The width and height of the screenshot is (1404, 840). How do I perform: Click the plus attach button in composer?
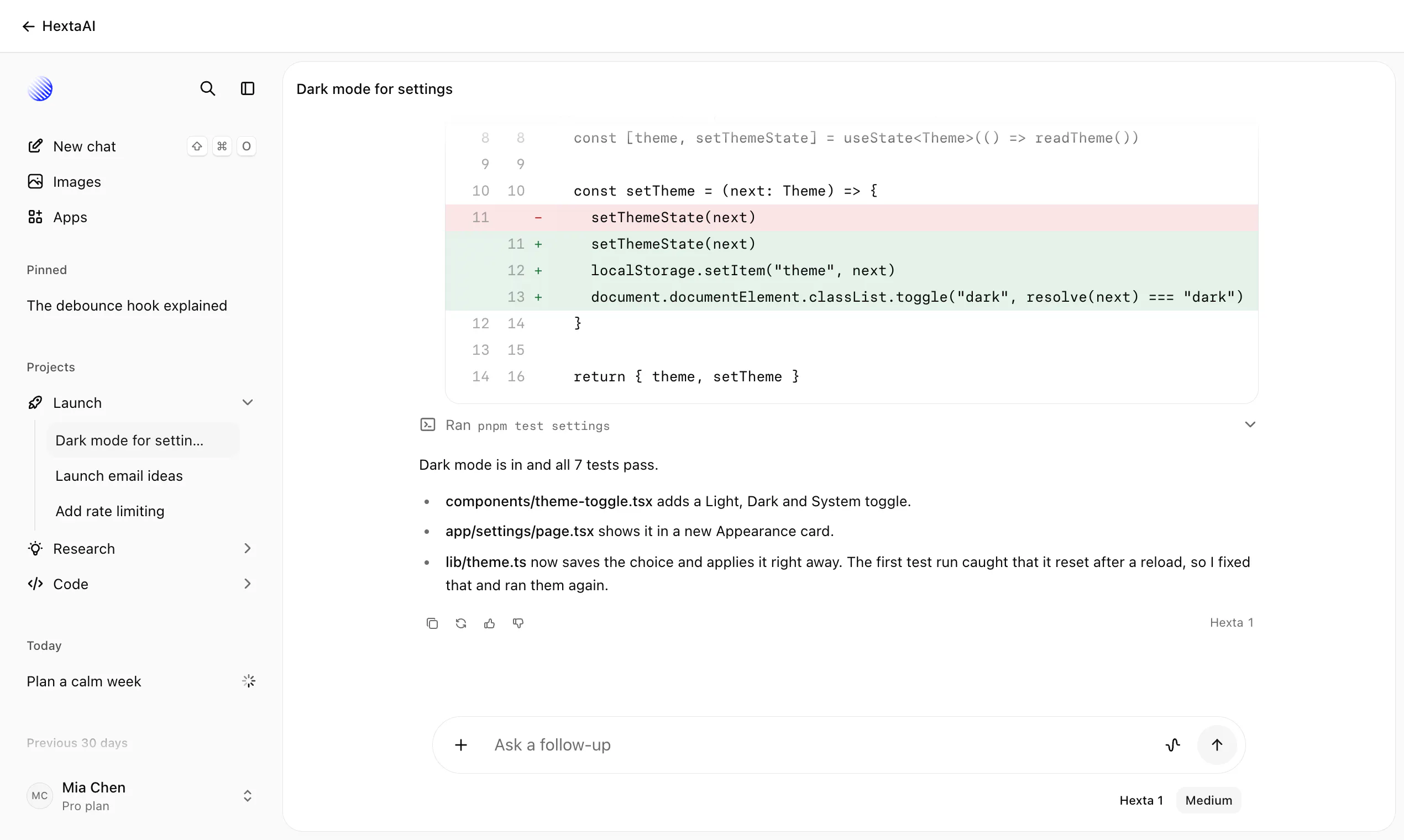(x=461, y=745)
